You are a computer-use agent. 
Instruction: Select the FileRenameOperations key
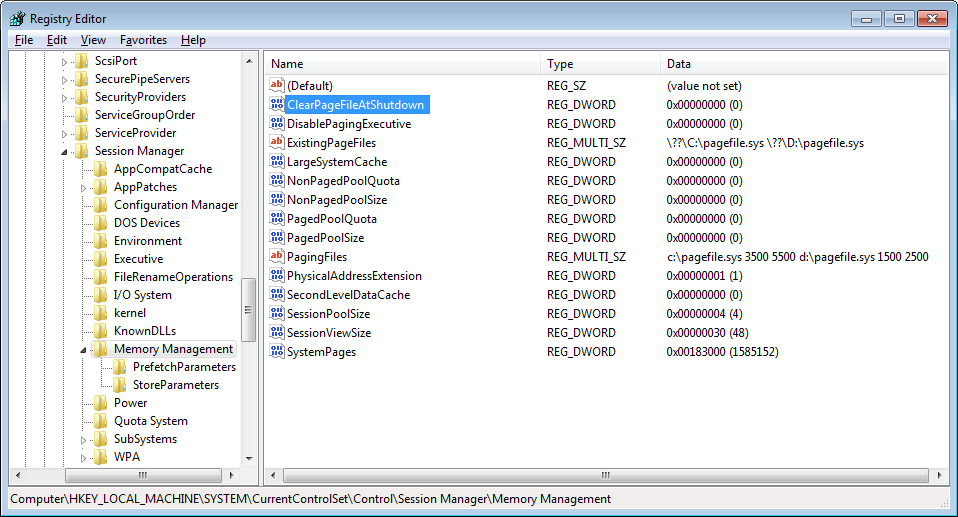coord(174,277)
